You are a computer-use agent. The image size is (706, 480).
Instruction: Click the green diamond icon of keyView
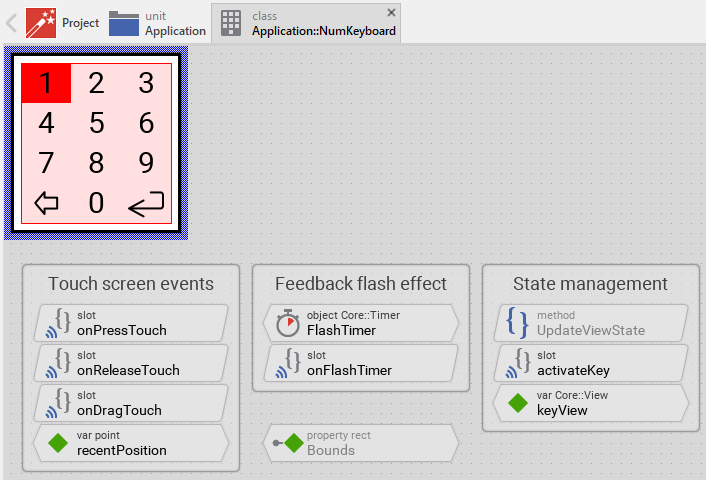[x=517, y=403]
